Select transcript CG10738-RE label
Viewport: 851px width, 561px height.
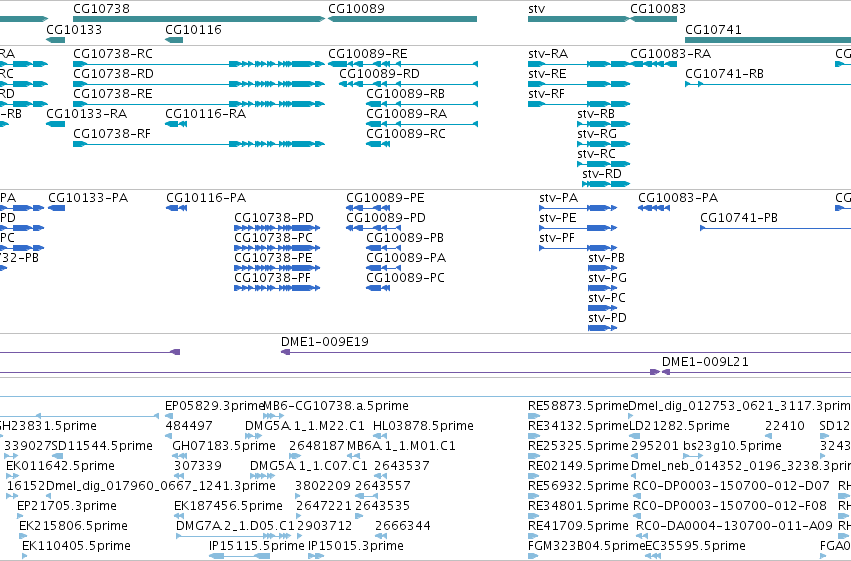pyautogui.click(x=113, y=94)
